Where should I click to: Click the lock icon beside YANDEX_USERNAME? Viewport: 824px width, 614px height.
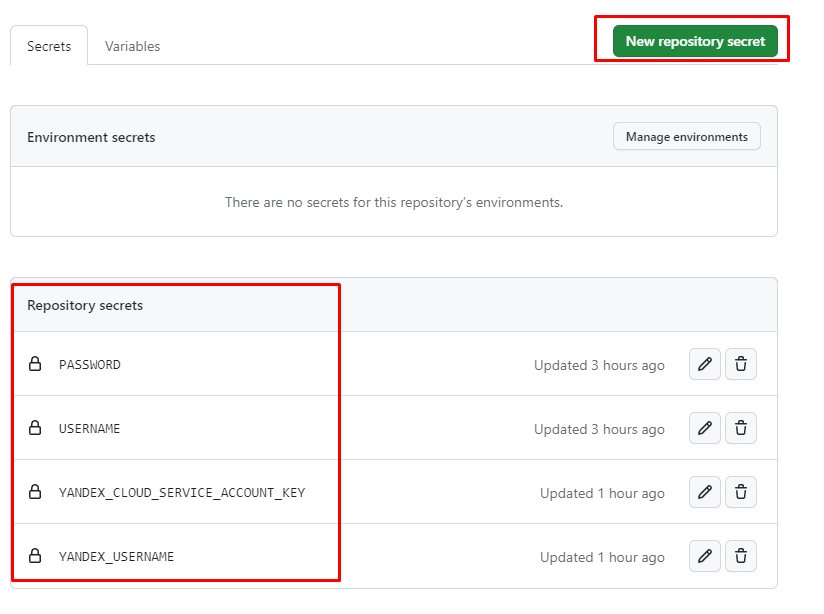coord(35,556)
